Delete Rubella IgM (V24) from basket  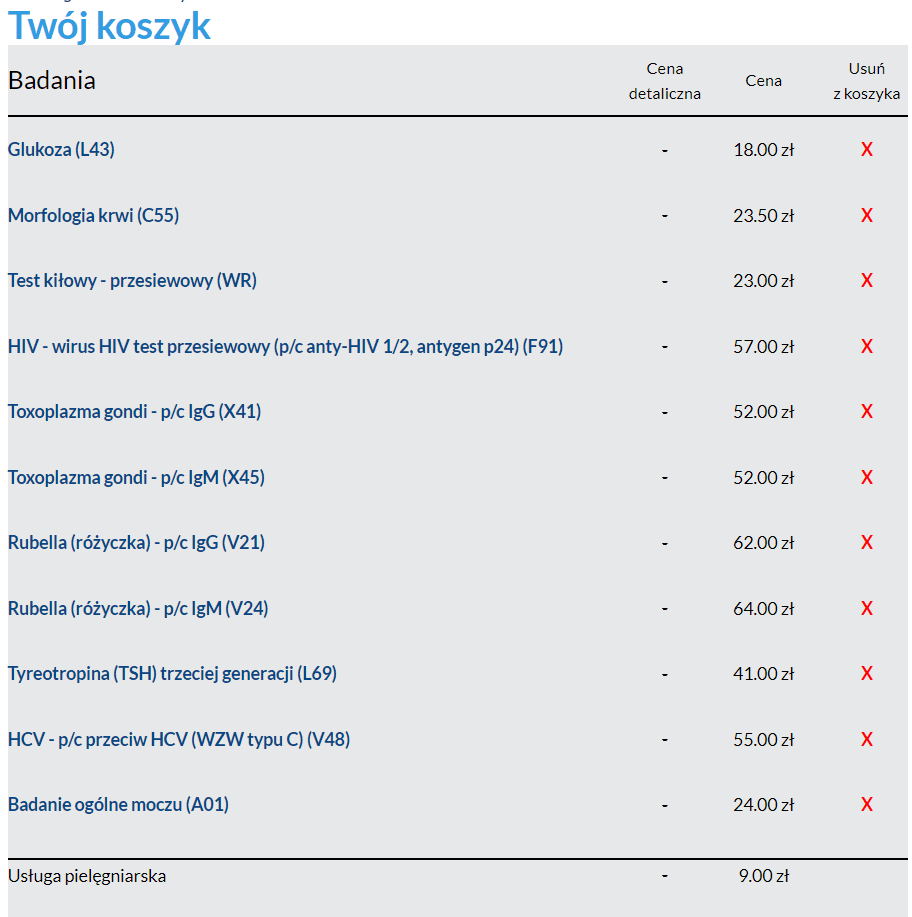click(x=867, y=609)
